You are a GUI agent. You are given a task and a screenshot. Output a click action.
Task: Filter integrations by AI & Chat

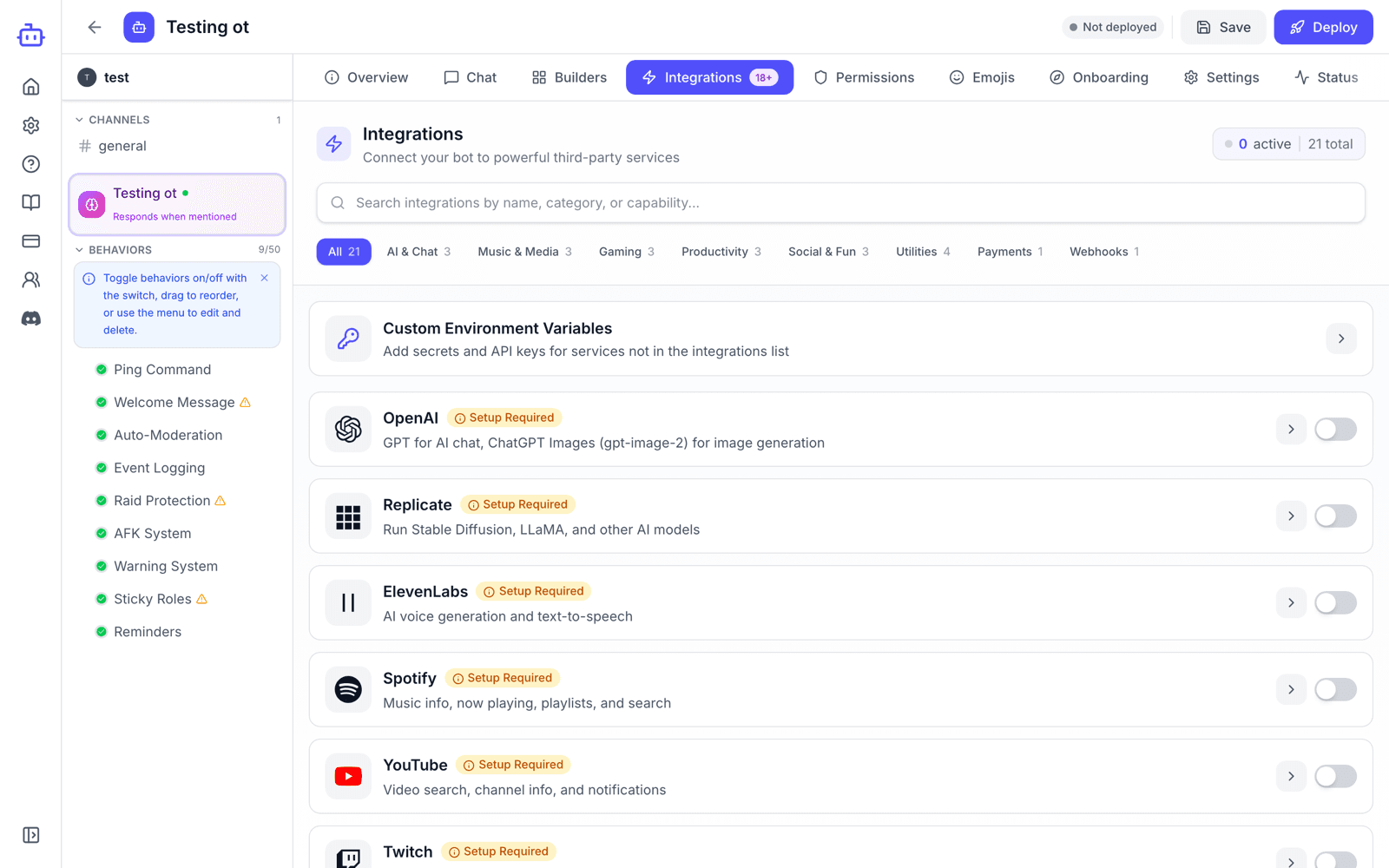(418, 252)
